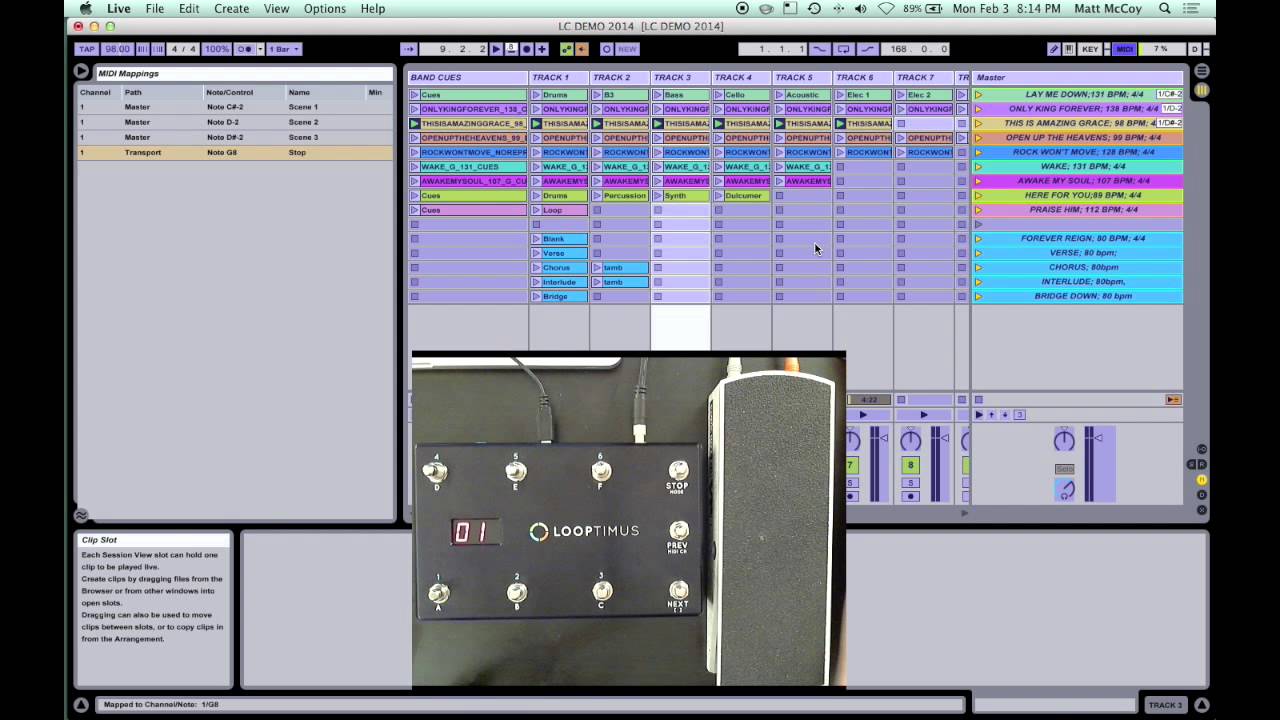Click the round icon above the yellow view button
Image resolution: width=1280 pixels, height=720 pixels.
coord(1201,72)
